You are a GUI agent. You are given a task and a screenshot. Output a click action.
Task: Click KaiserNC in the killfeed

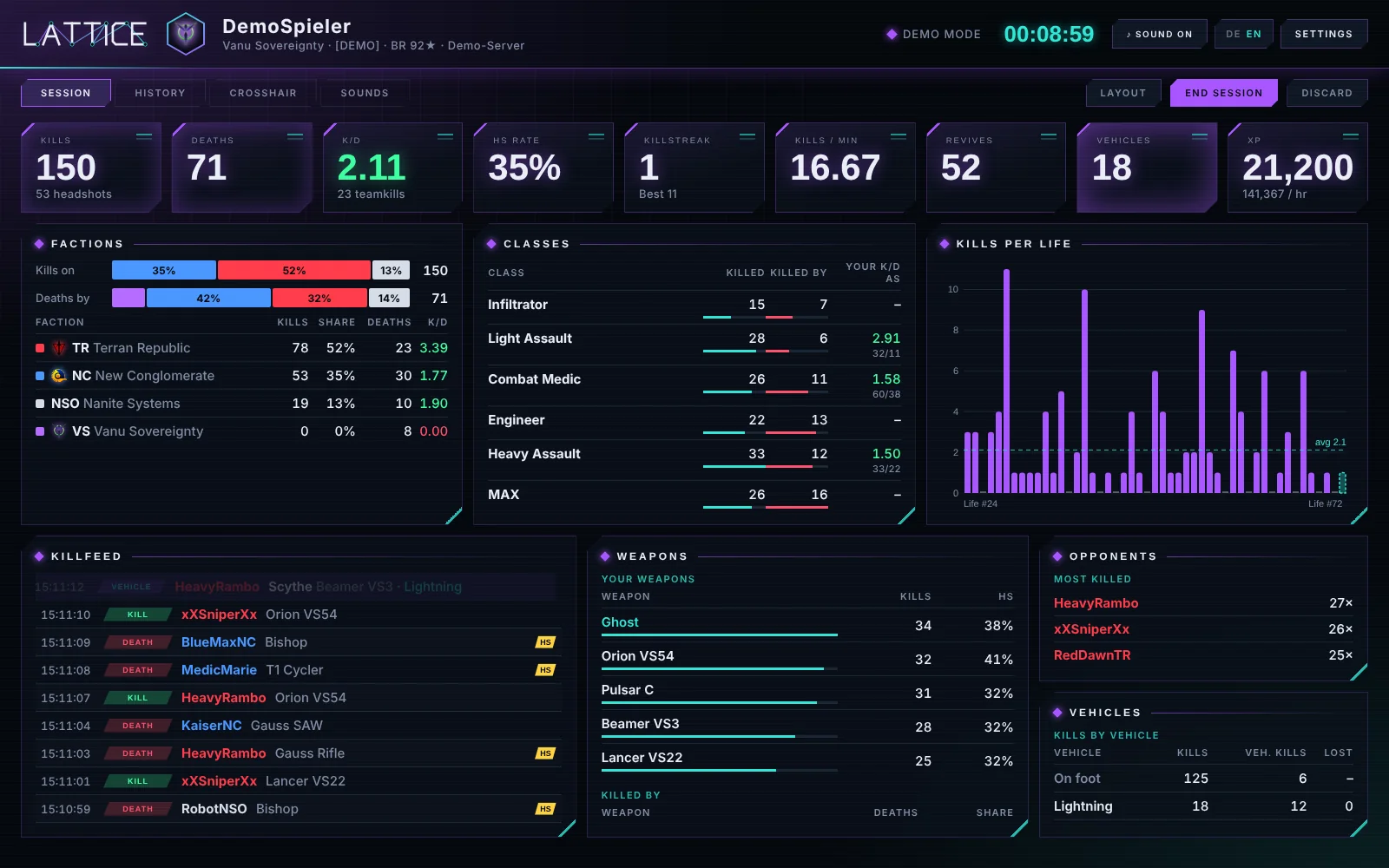pyautogui.click(x=211, y=726)
